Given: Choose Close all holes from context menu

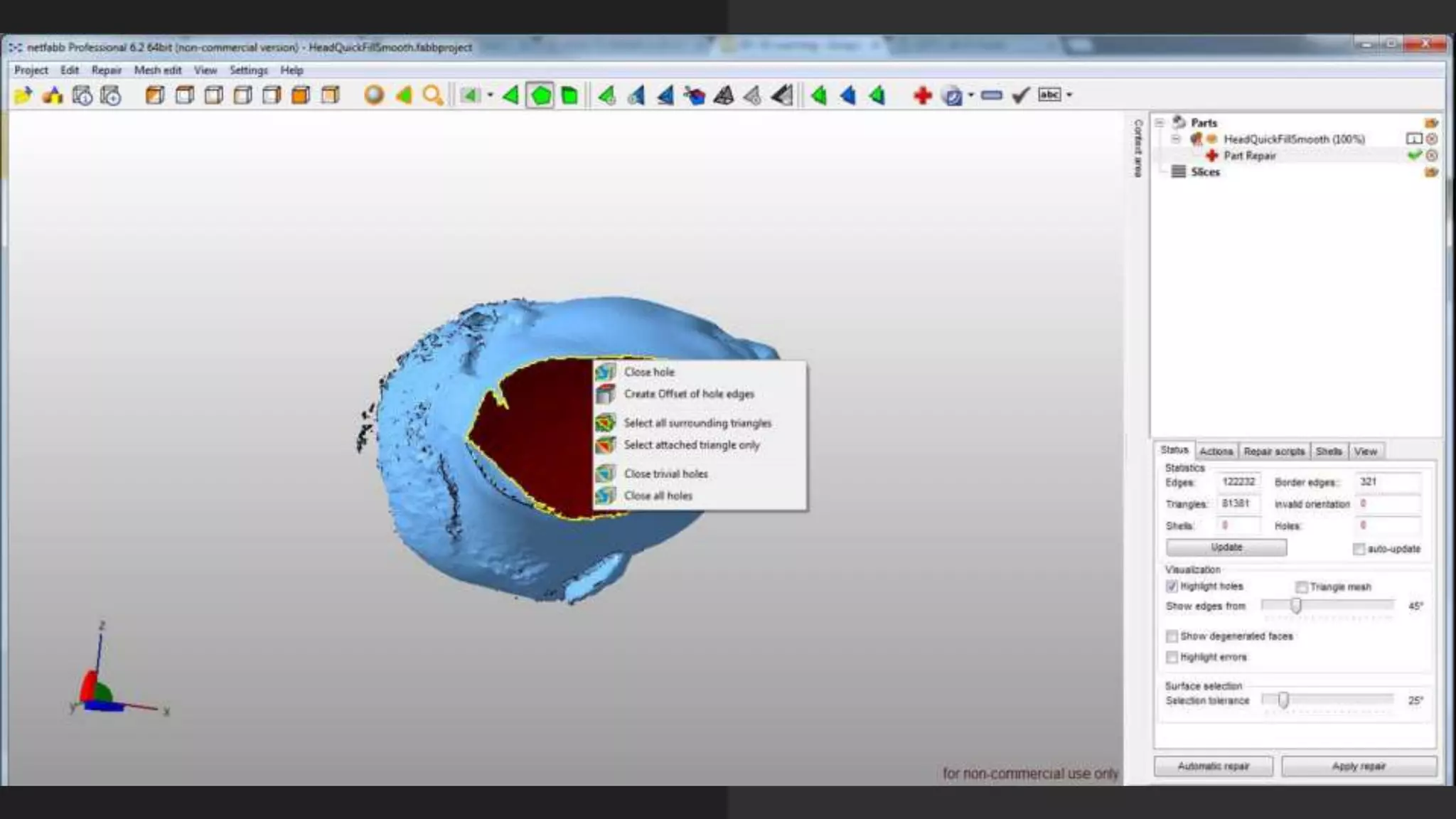Looking at the screenshot, I should tap(658, 496).
